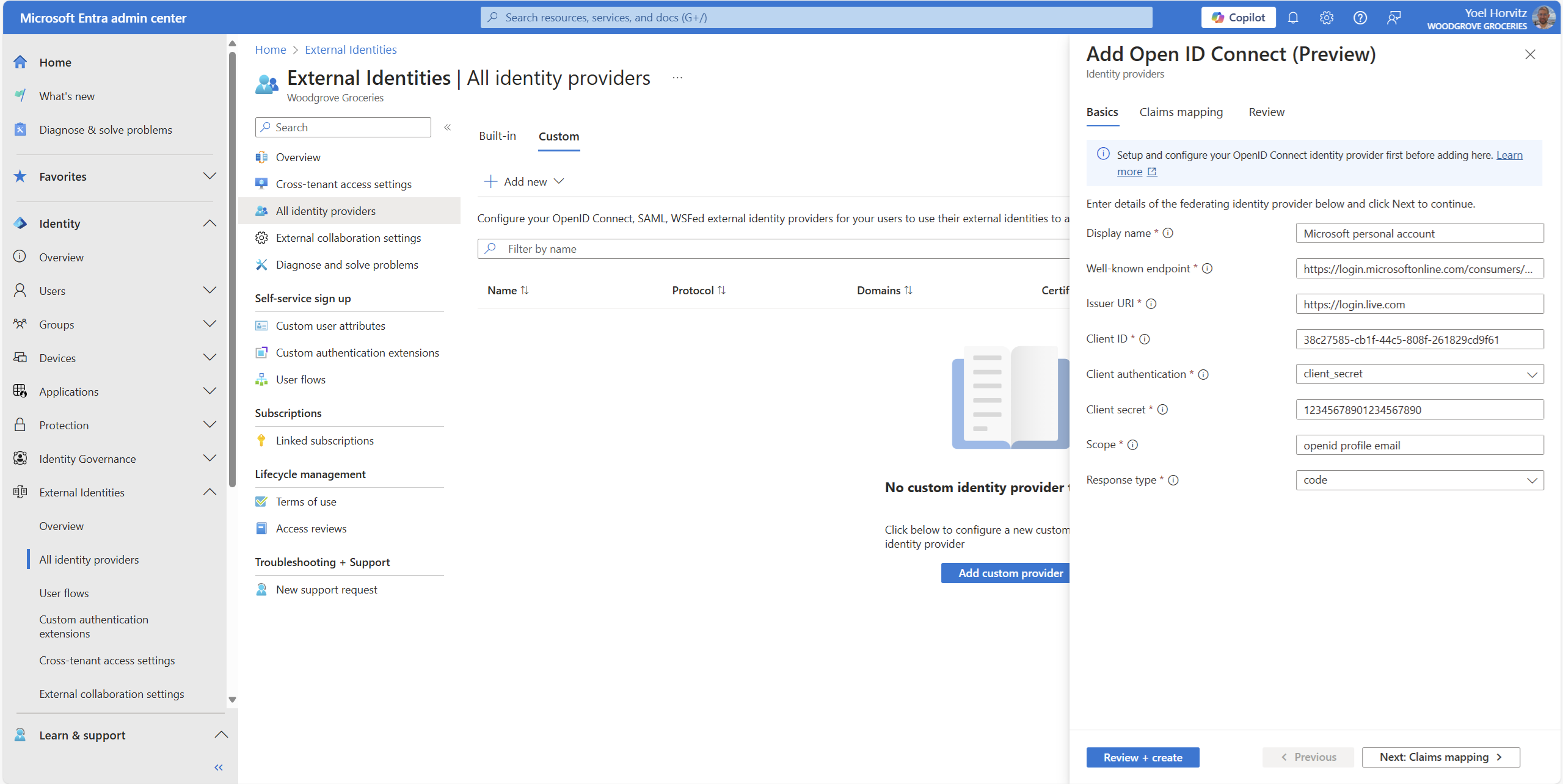Image resolution: width=1563 pixels, height=784 pixels.
Task: Click the help question mark icon
Action: 1360,18
